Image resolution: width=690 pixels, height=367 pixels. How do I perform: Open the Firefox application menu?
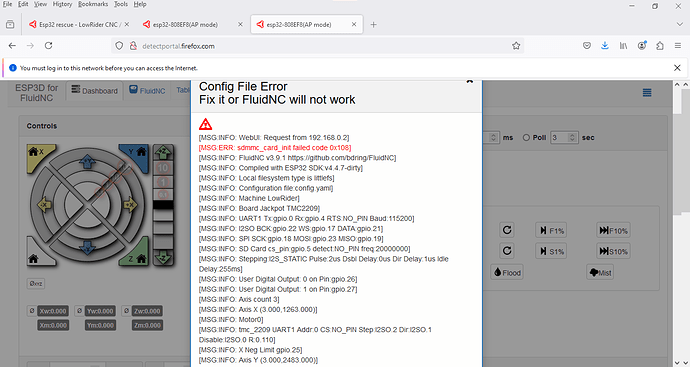(x=678, y=46)
